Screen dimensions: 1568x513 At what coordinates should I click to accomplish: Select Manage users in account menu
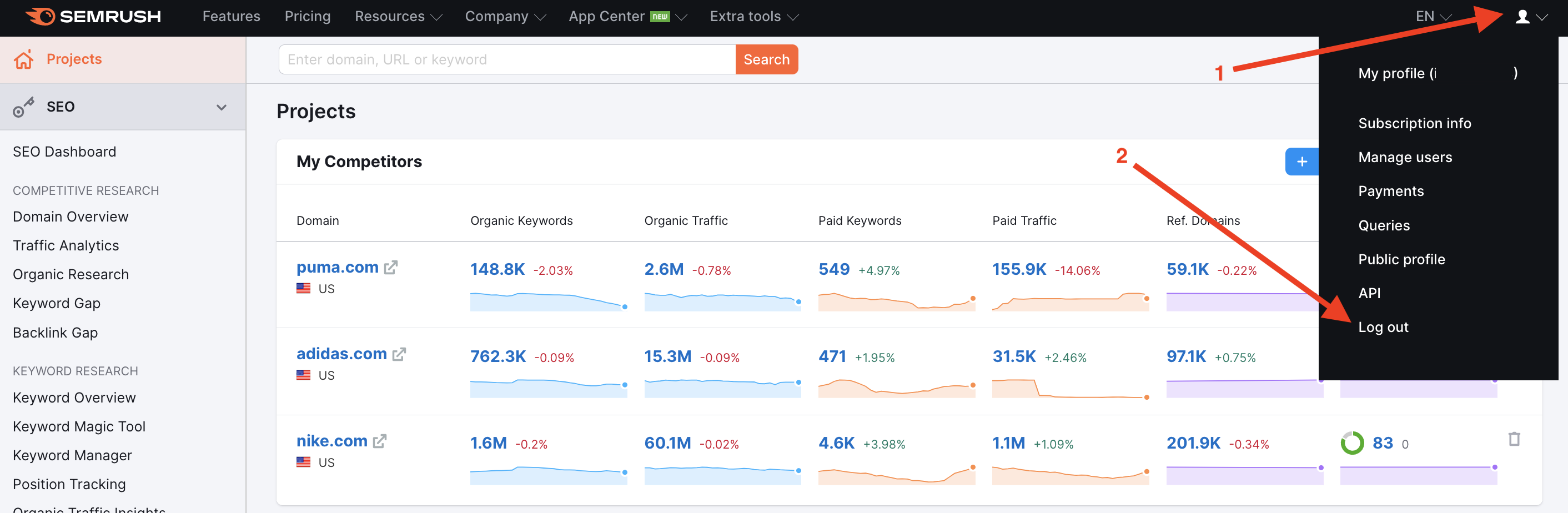click(1405, 158)
